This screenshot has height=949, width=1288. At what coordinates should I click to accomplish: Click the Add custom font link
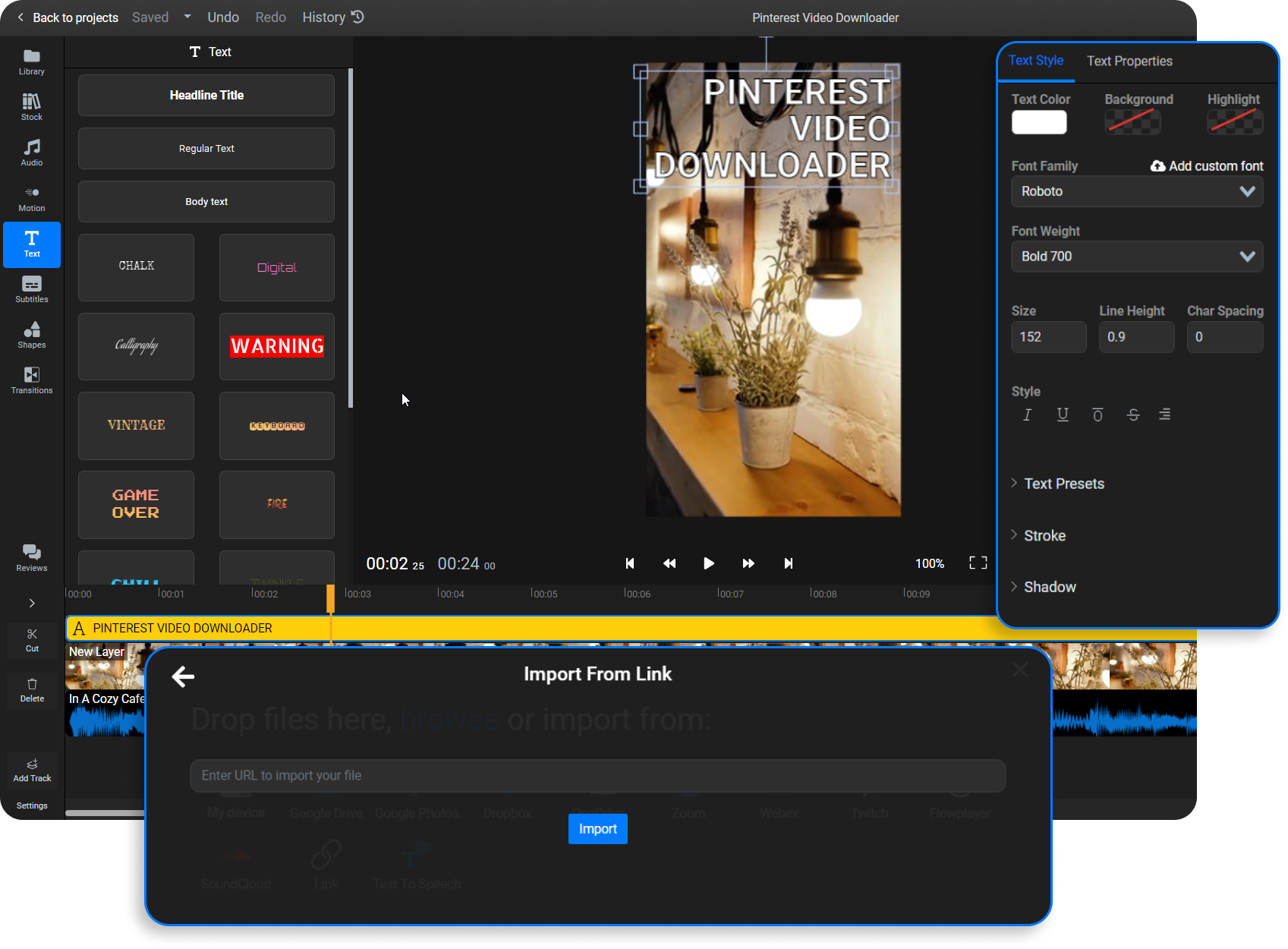point(1206,166)
